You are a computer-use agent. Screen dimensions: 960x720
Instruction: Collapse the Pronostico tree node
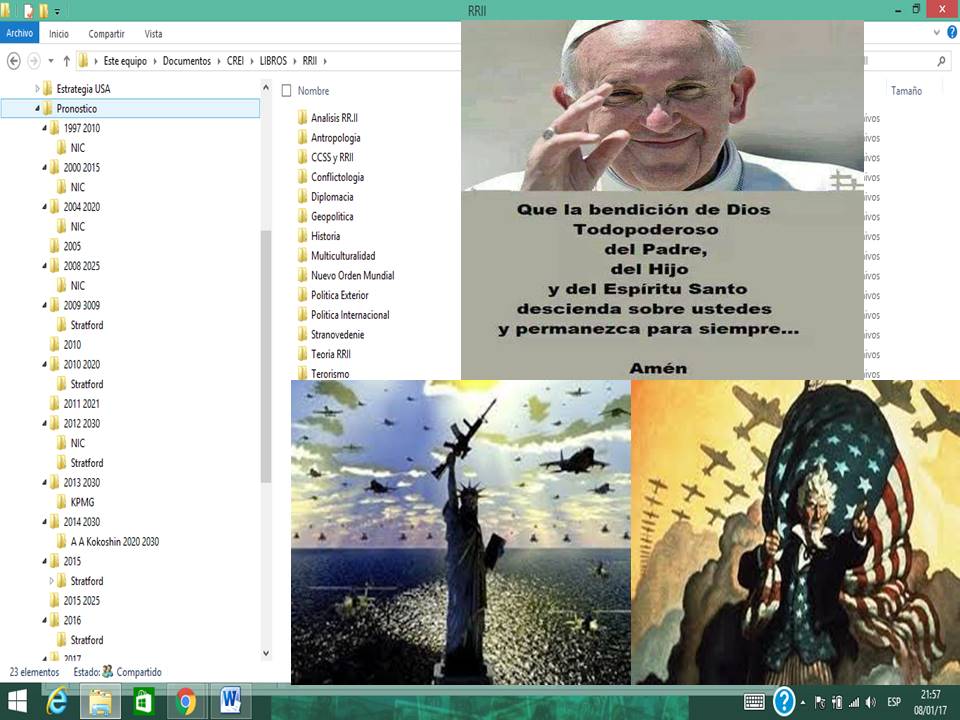pos(37,108)
